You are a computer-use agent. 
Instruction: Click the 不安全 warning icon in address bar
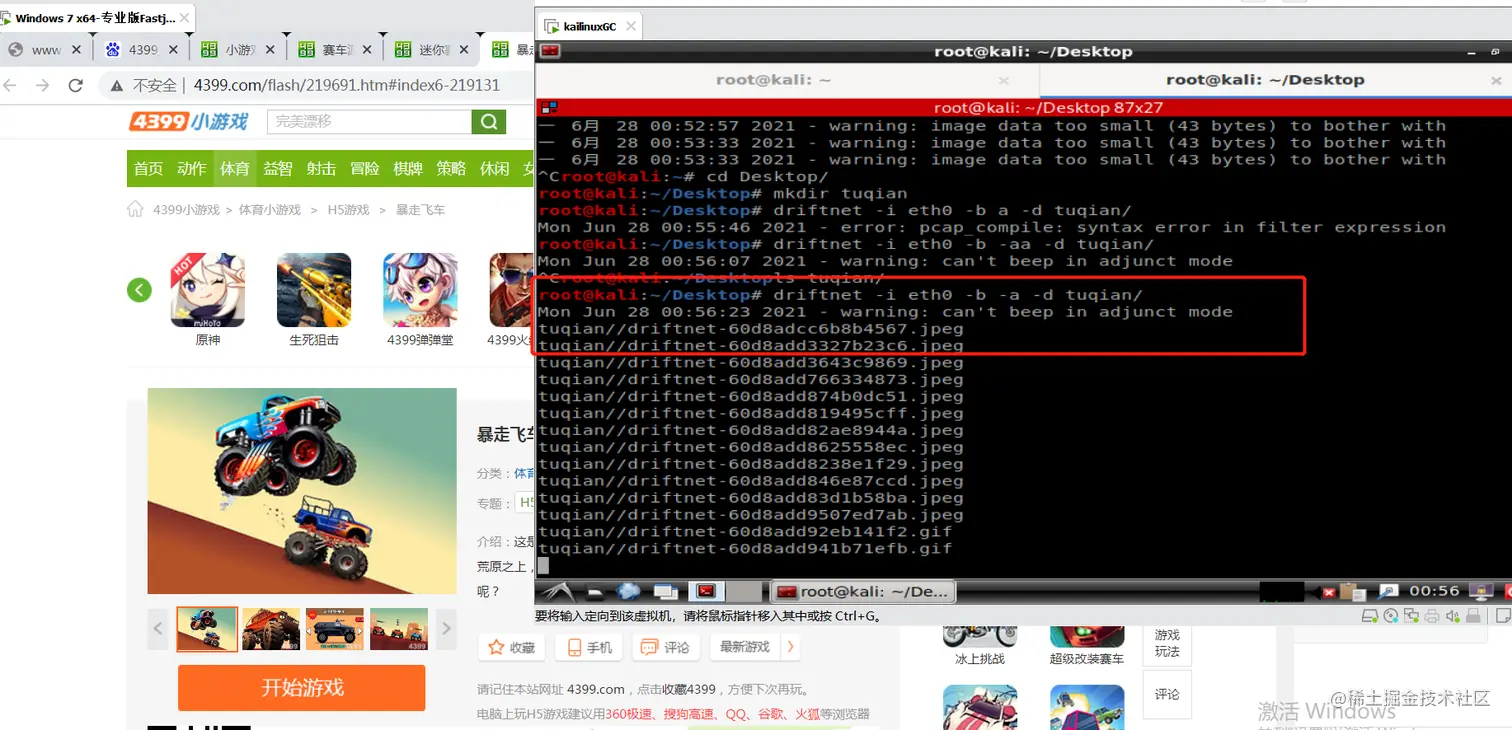pyautogui.click(x=117, y=86)
